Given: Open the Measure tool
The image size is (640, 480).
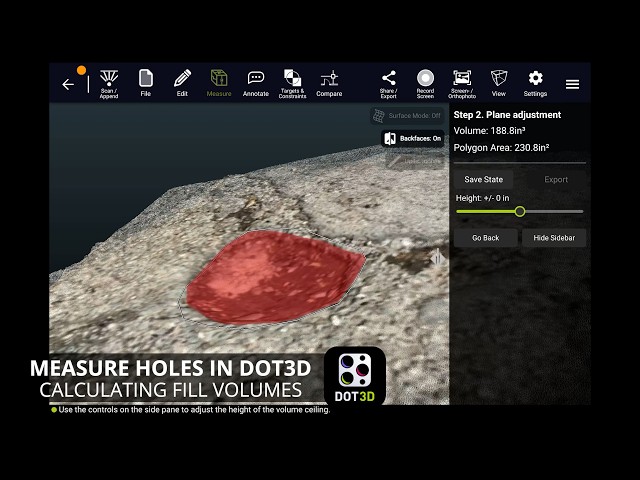Looking at the screenshot, I should [219, 83].
